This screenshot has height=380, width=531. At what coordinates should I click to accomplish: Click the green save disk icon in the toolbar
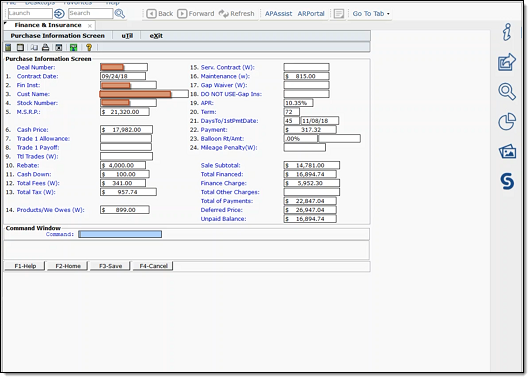(x=73, y=47)
